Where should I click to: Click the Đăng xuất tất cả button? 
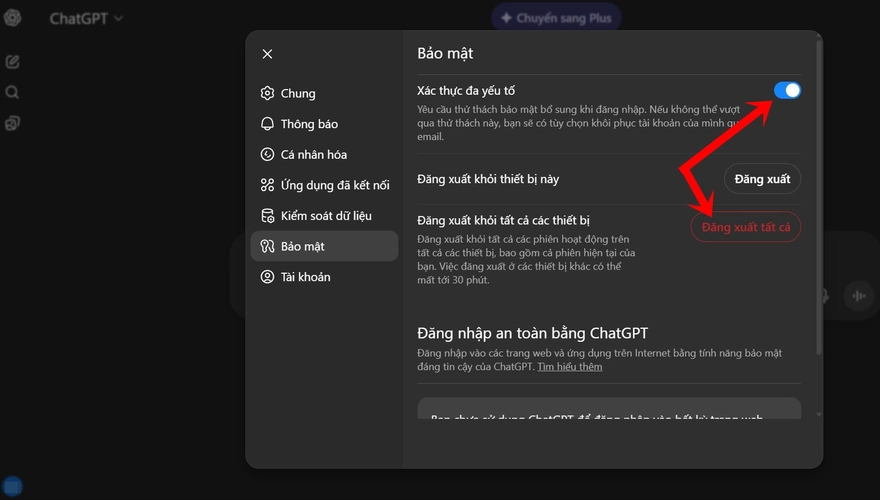(x=745, y=227)
